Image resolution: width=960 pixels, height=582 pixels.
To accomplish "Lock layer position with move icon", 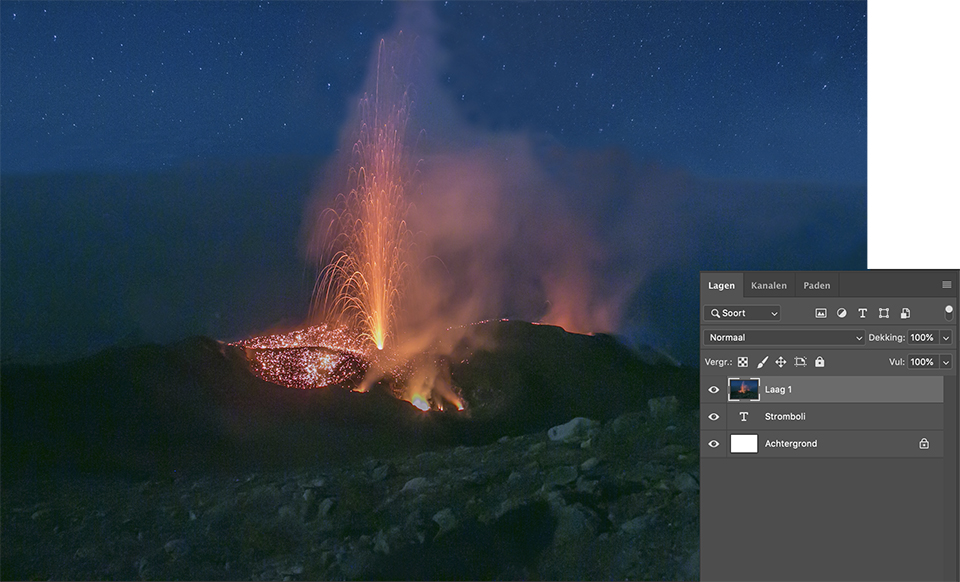I will click(x=781, y=362).
